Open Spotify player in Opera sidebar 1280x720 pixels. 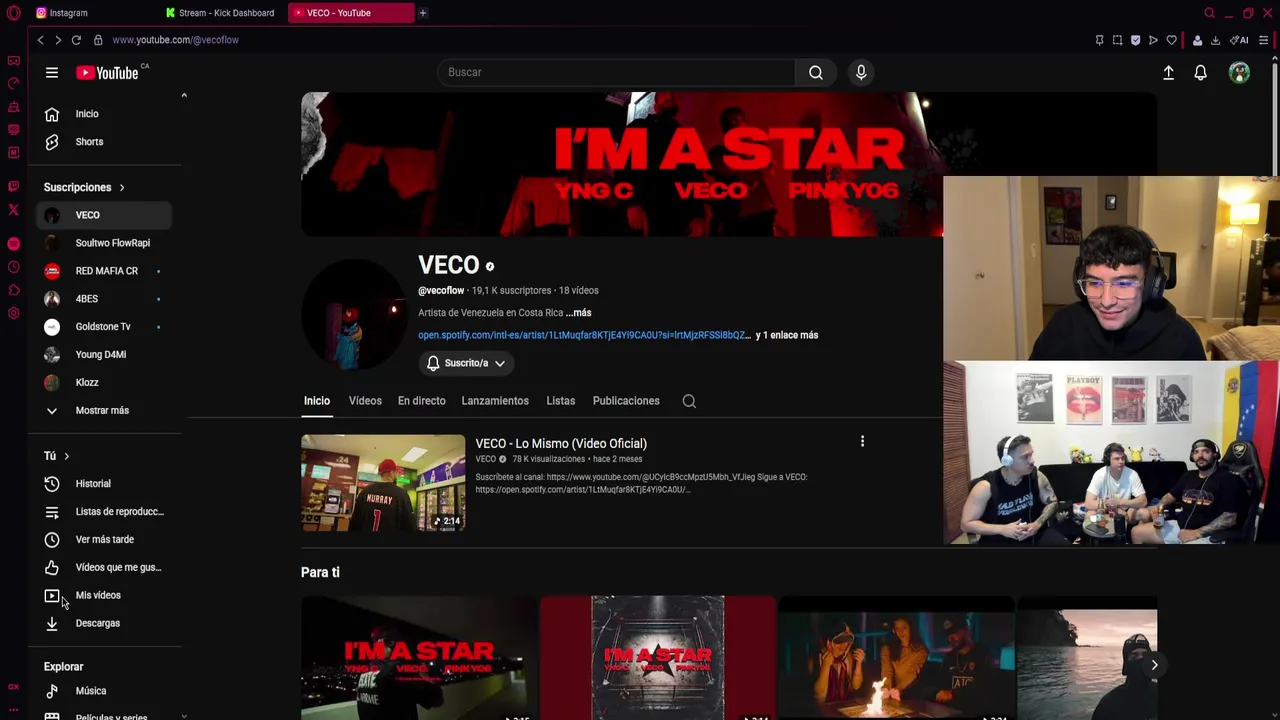(x=13, y=244)
